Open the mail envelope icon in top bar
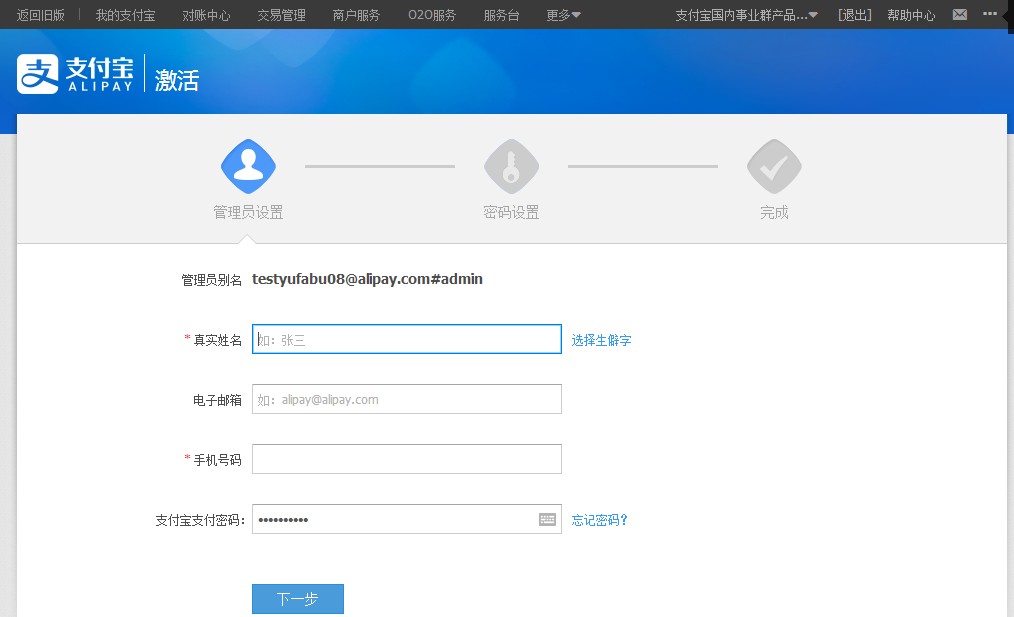The image size is (1014, 617). [x=960, y=15]
